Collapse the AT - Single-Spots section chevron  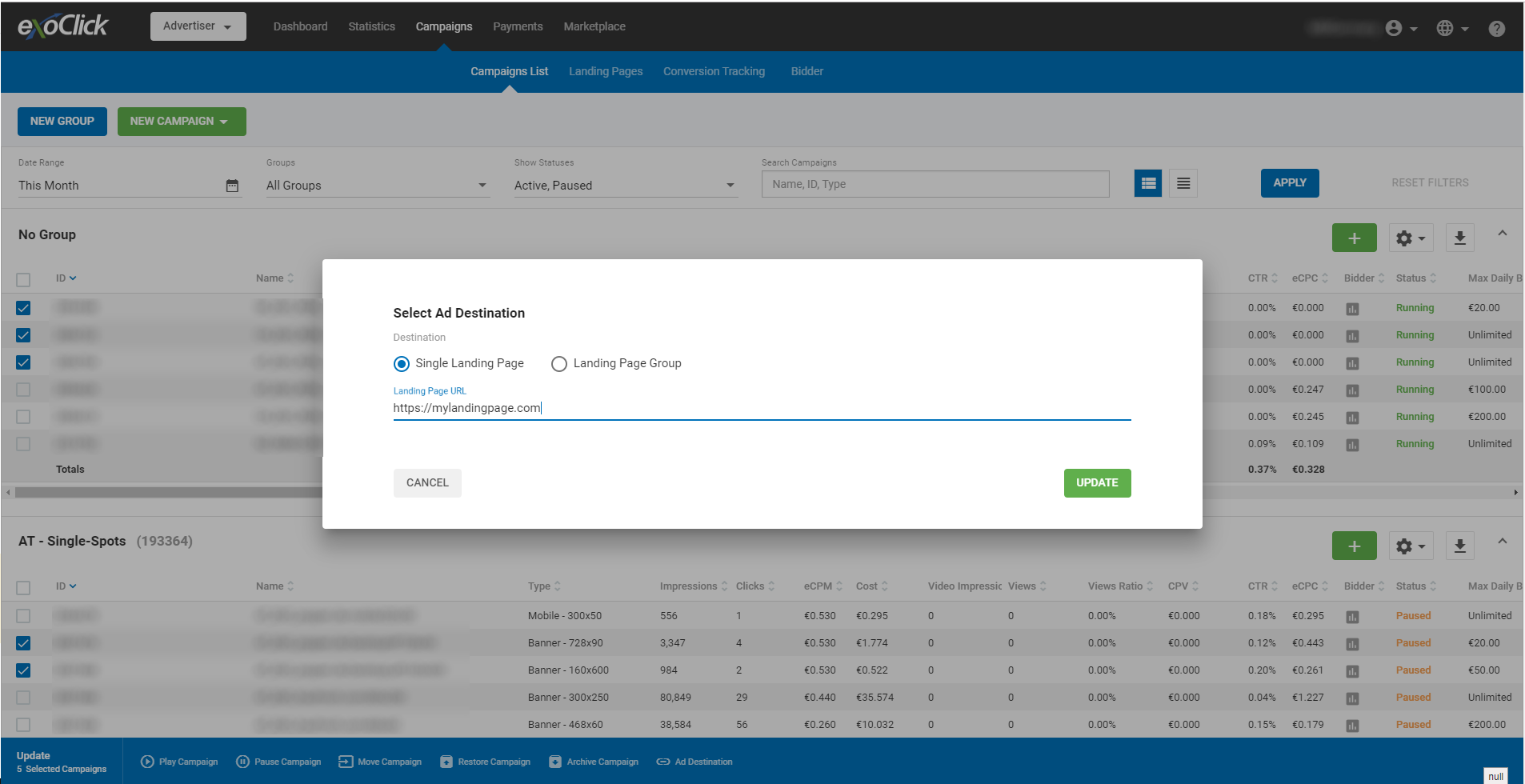pyautogui.click(x=1503, y=542)
